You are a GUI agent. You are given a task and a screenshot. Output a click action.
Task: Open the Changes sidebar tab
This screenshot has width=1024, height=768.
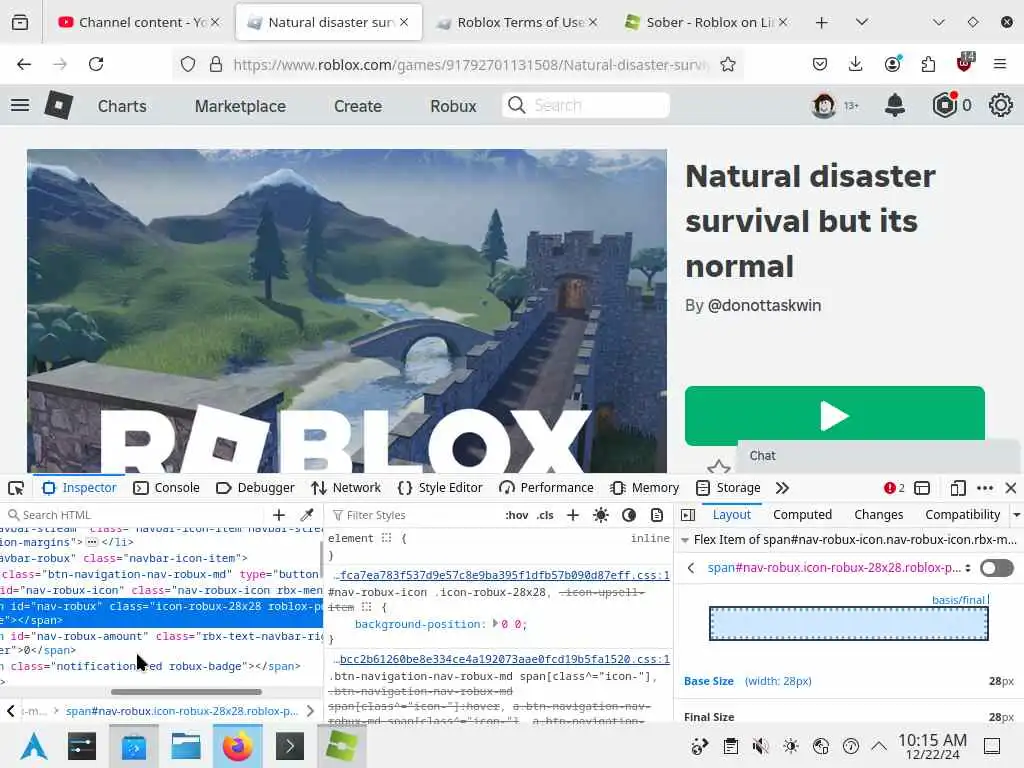878,515
